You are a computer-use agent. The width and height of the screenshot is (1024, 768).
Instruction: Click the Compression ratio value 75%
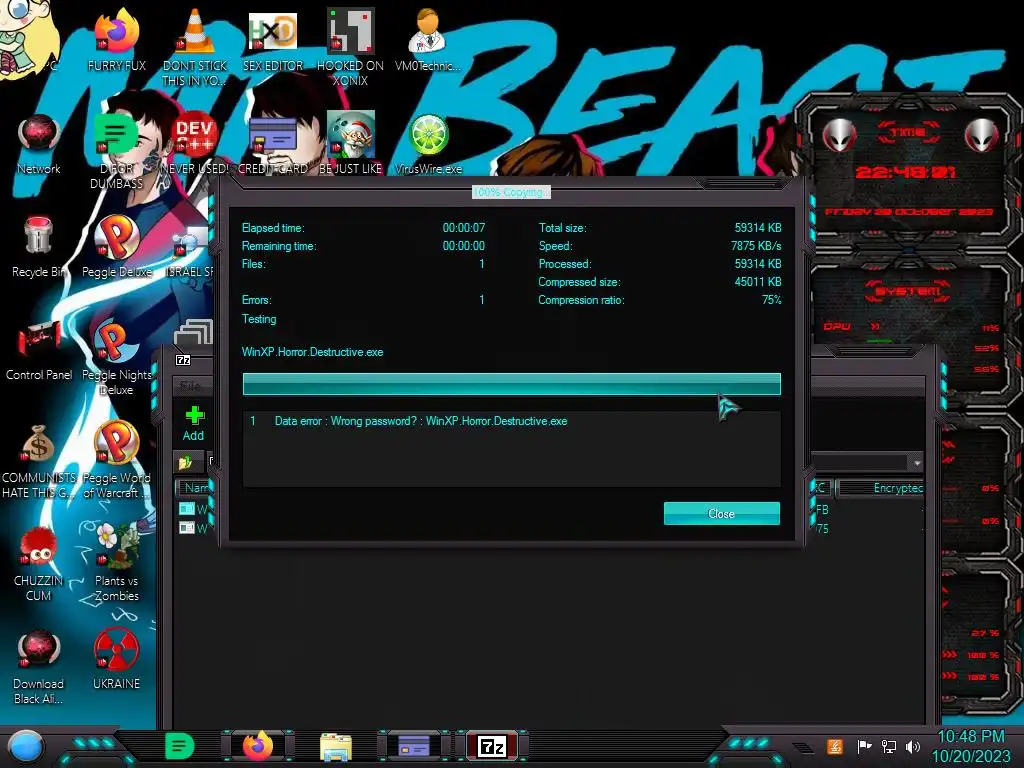771,300
